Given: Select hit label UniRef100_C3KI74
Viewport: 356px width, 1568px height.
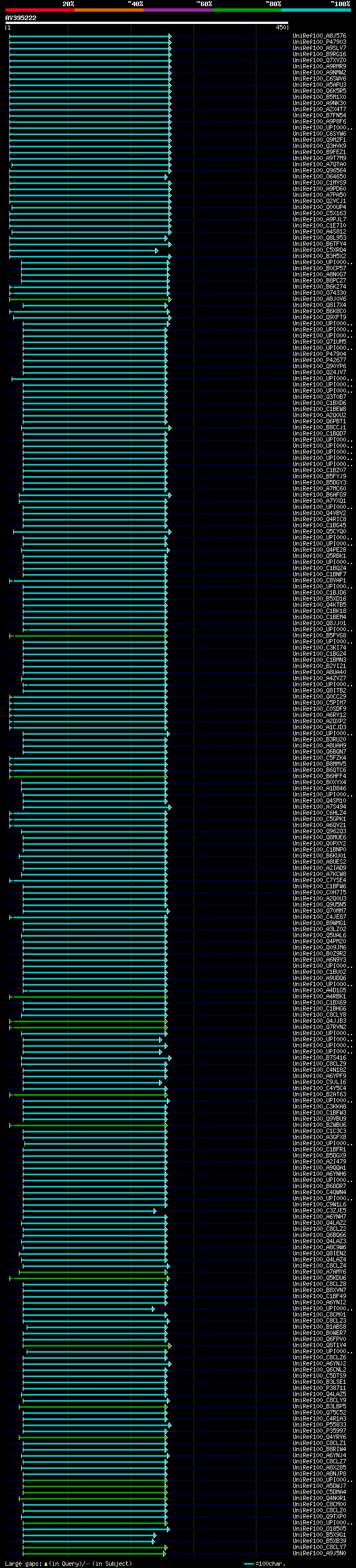Looking at the screenshot, I should (319, 647).
